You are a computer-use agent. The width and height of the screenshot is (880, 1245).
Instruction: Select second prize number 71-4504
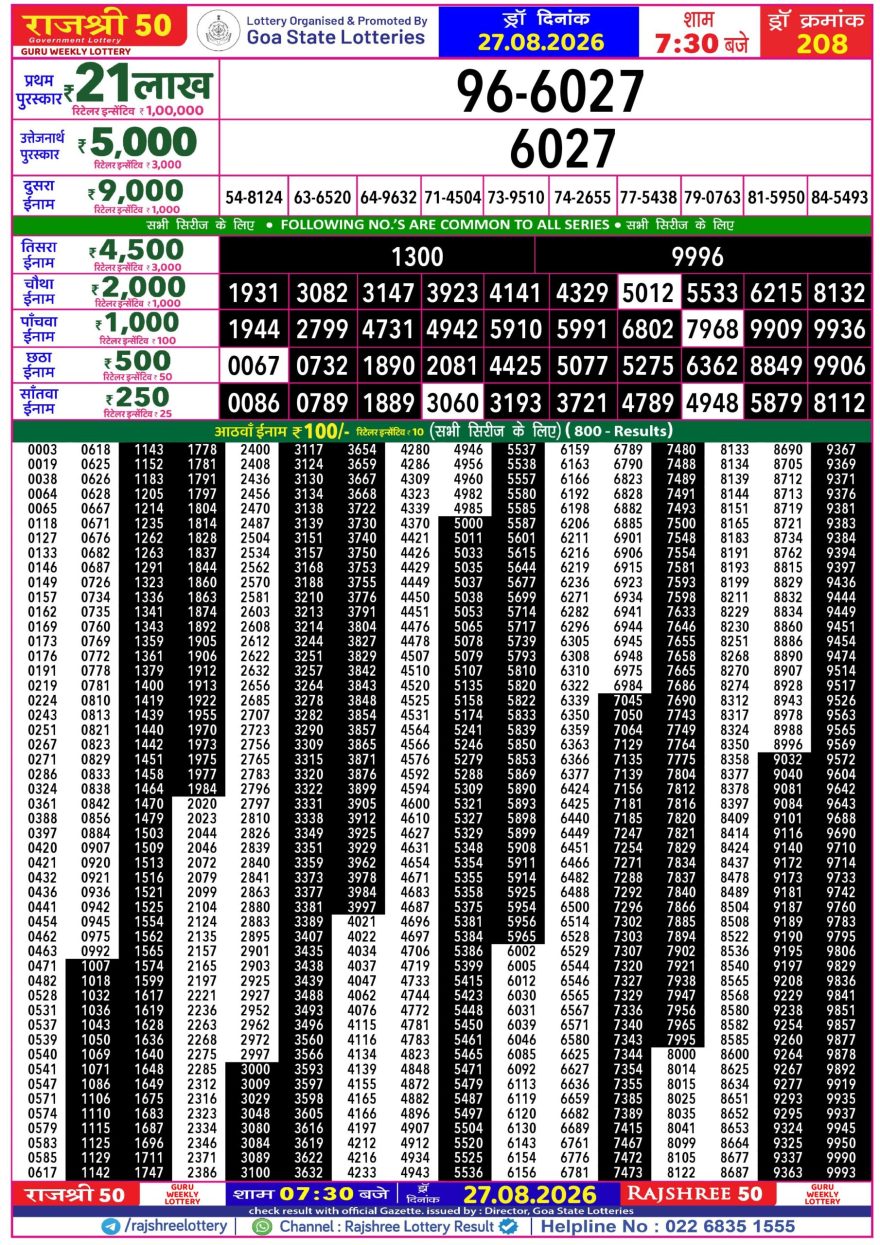coord(452,197)
